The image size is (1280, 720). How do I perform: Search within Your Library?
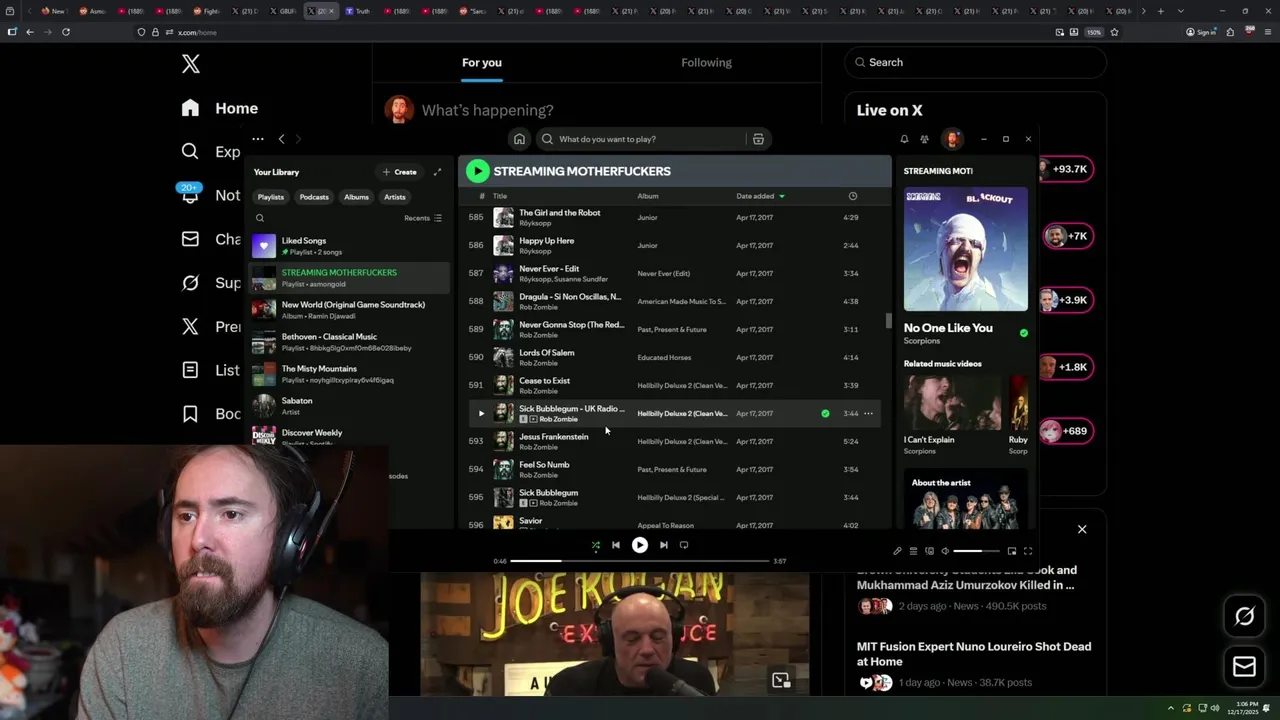(260, 218)
